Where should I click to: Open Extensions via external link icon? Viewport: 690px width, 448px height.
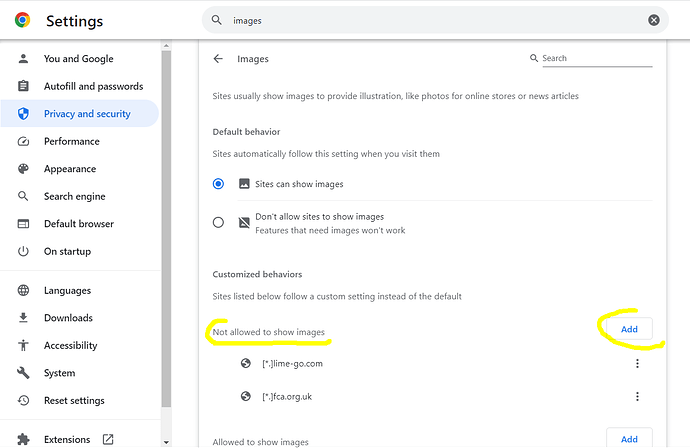(108, 439)
